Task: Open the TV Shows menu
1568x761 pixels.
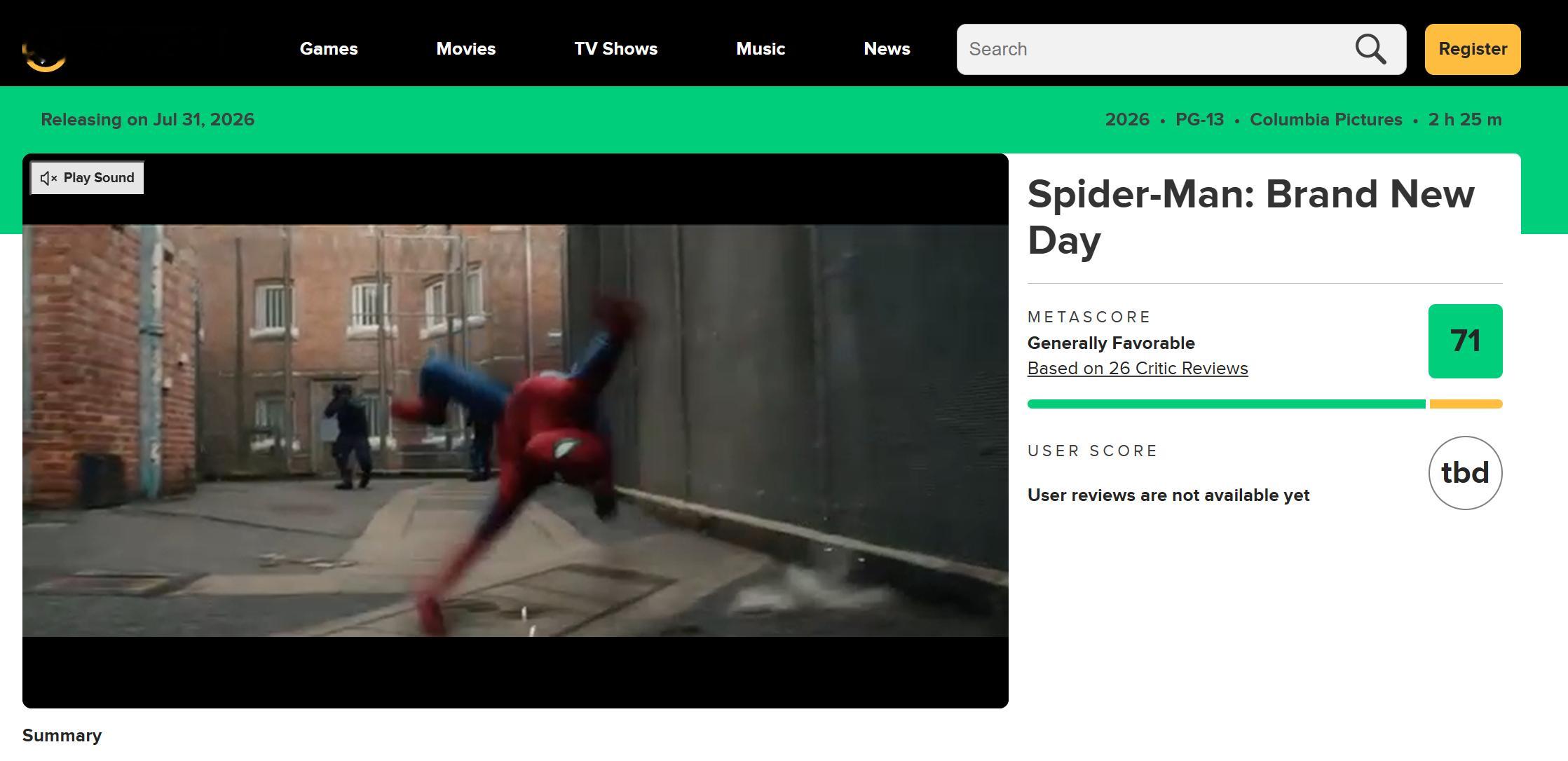Action: [616, 49]
